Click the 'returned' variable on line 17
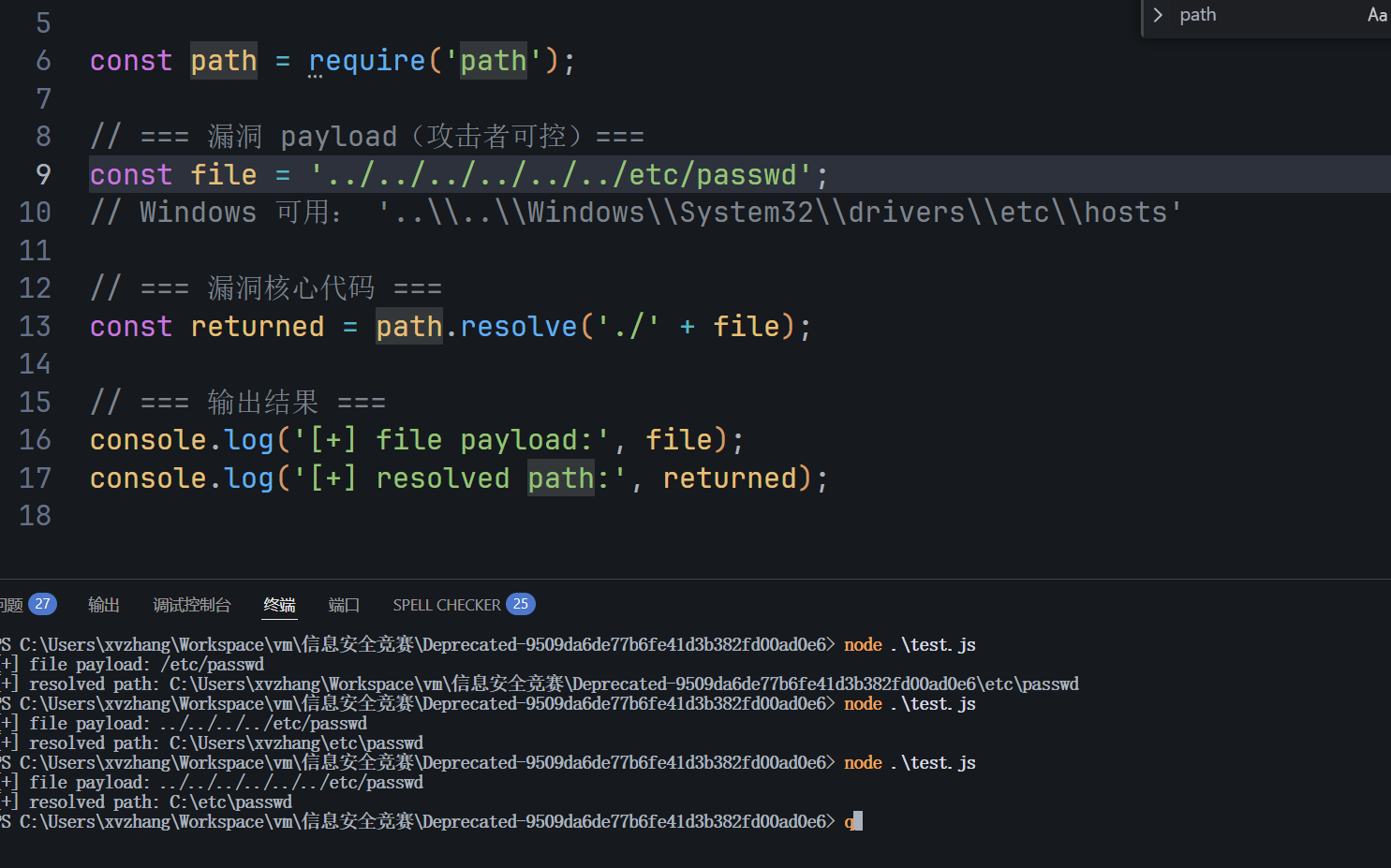 [730, 478]
